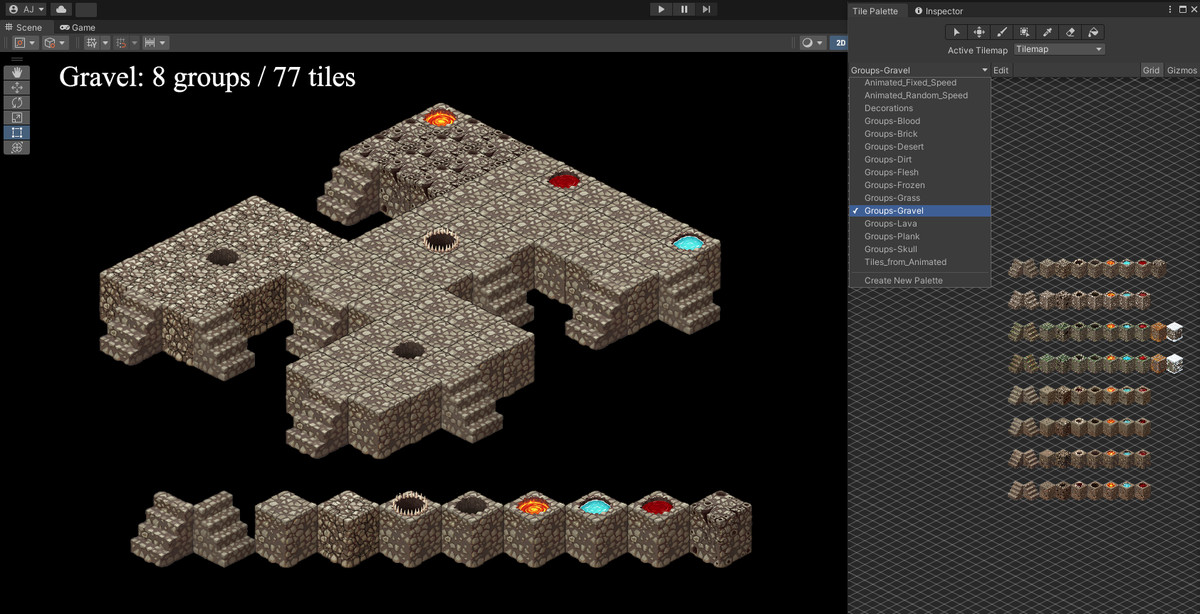1200x614 pixels.
Task: Select the Box Fill tool
Action: 1026,31
